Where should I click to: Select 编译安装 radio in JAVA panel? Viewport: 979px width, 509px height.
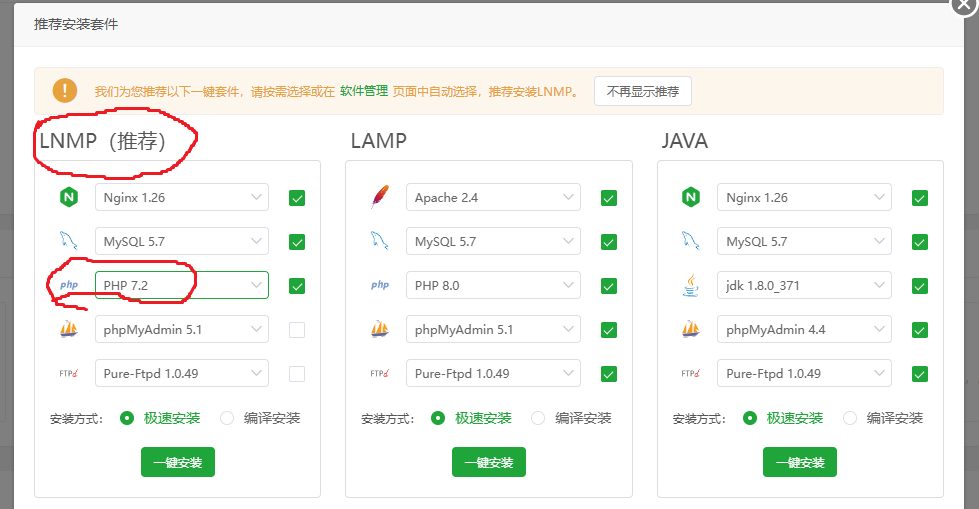tap(850, 418)
